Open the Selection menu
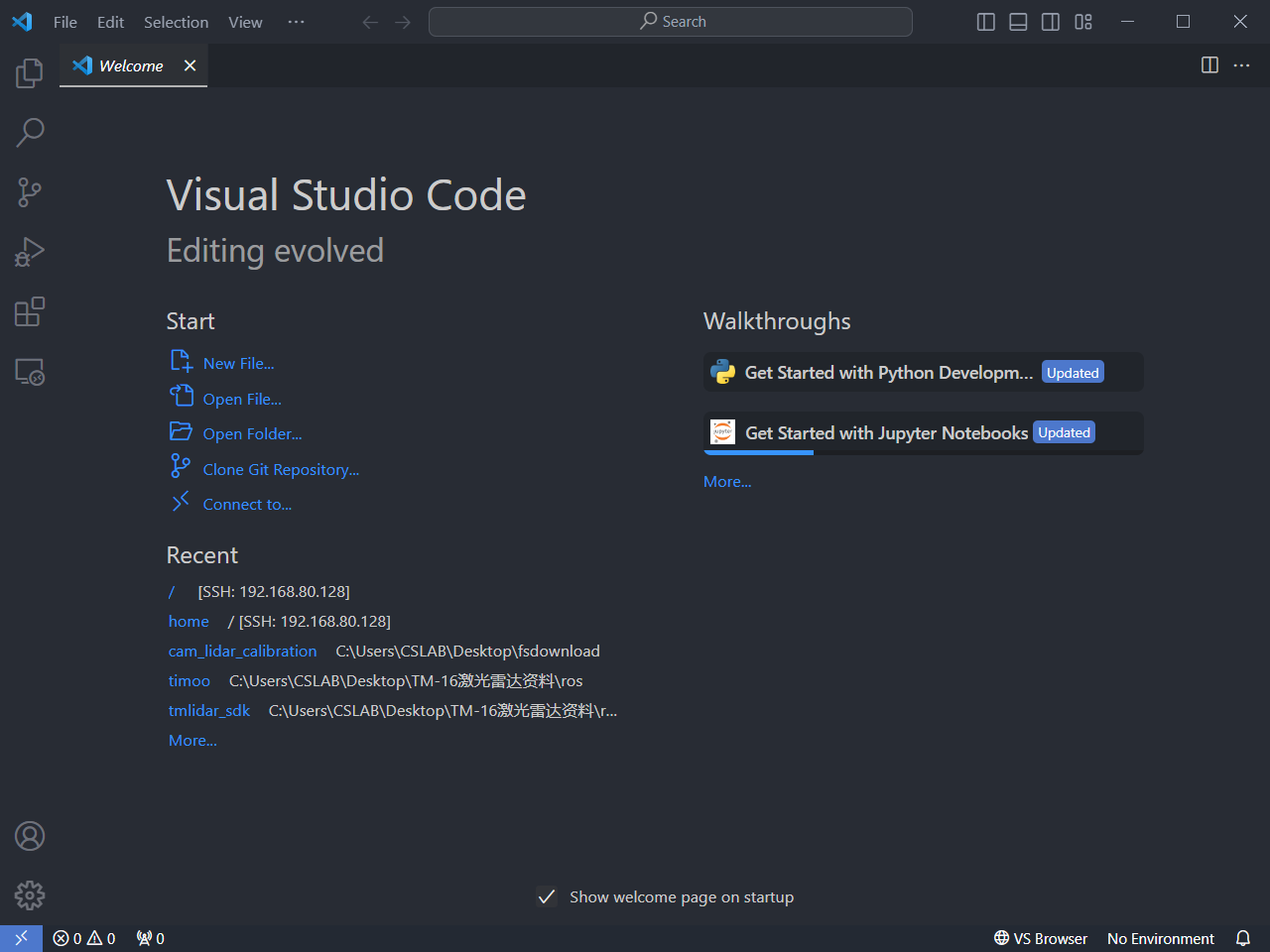 click(176, 22)
